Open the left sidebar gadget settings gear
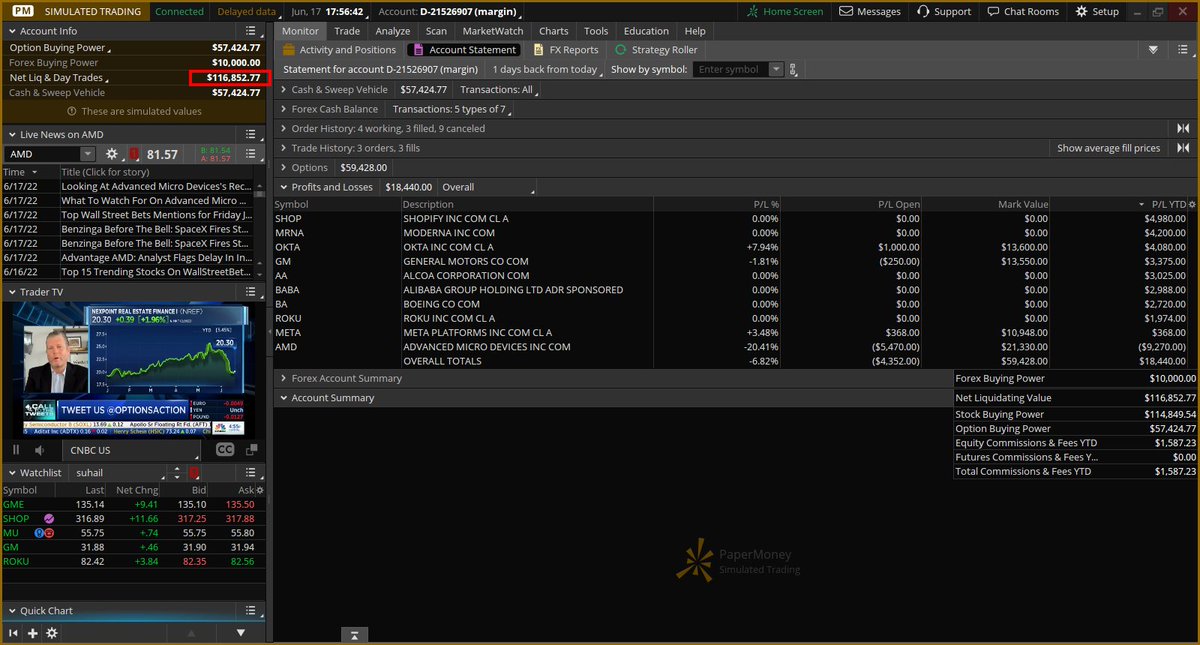Viewport: 1200px width, 645px height. [52, 633]
